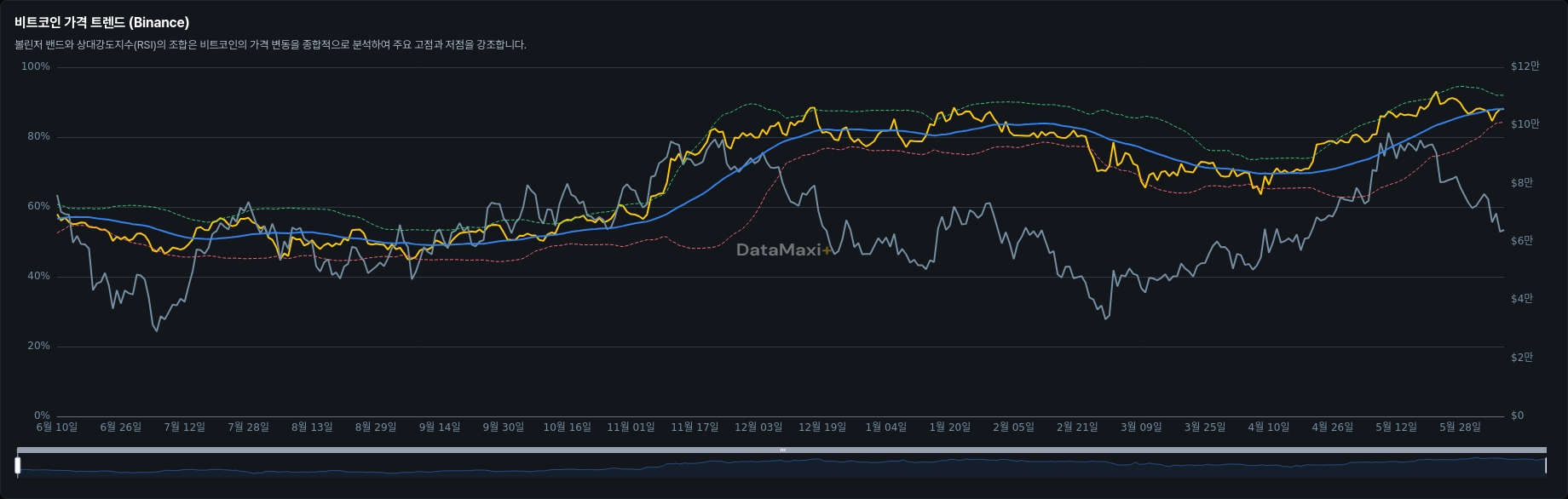Click the 0% label on the left axis
Screen dimensions: 1568x499
[x=42, y=416]
